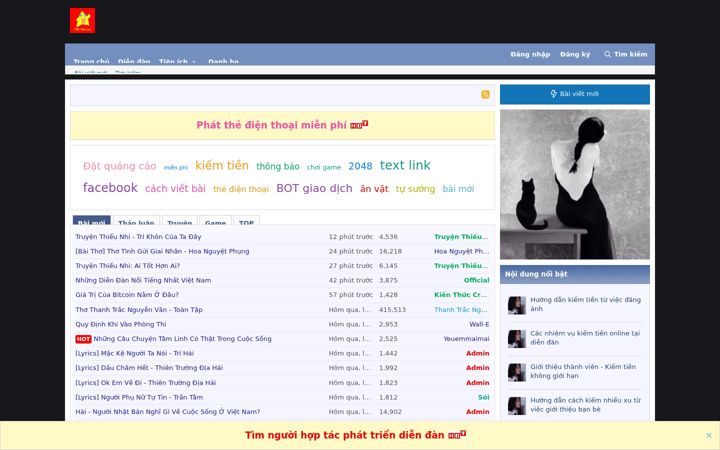Close the bottom yellow notice banner

click(709, 435)
